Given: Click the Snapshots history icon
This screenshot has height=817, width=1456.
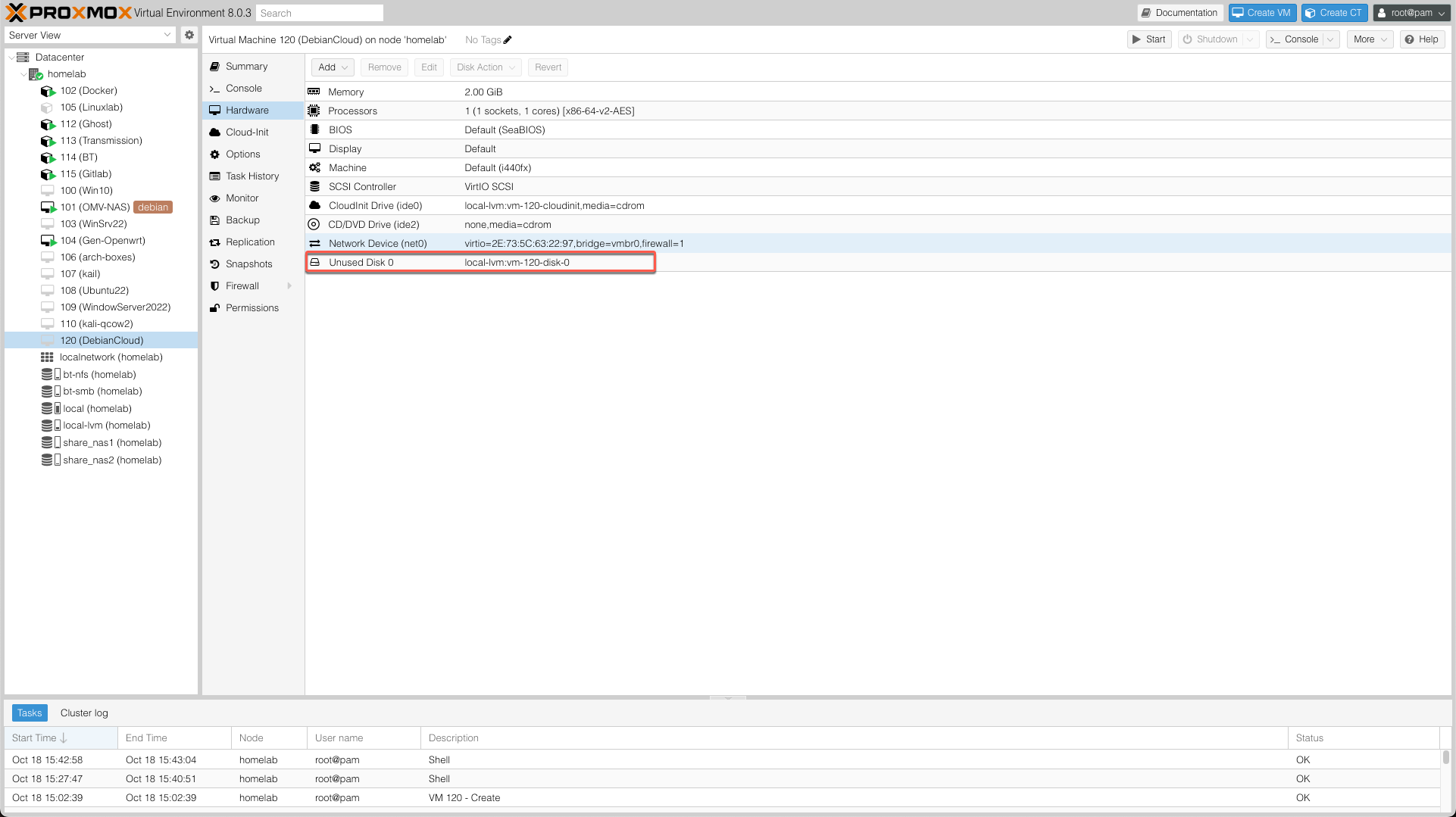Looking at the screenshot, I should pos(215,264).
